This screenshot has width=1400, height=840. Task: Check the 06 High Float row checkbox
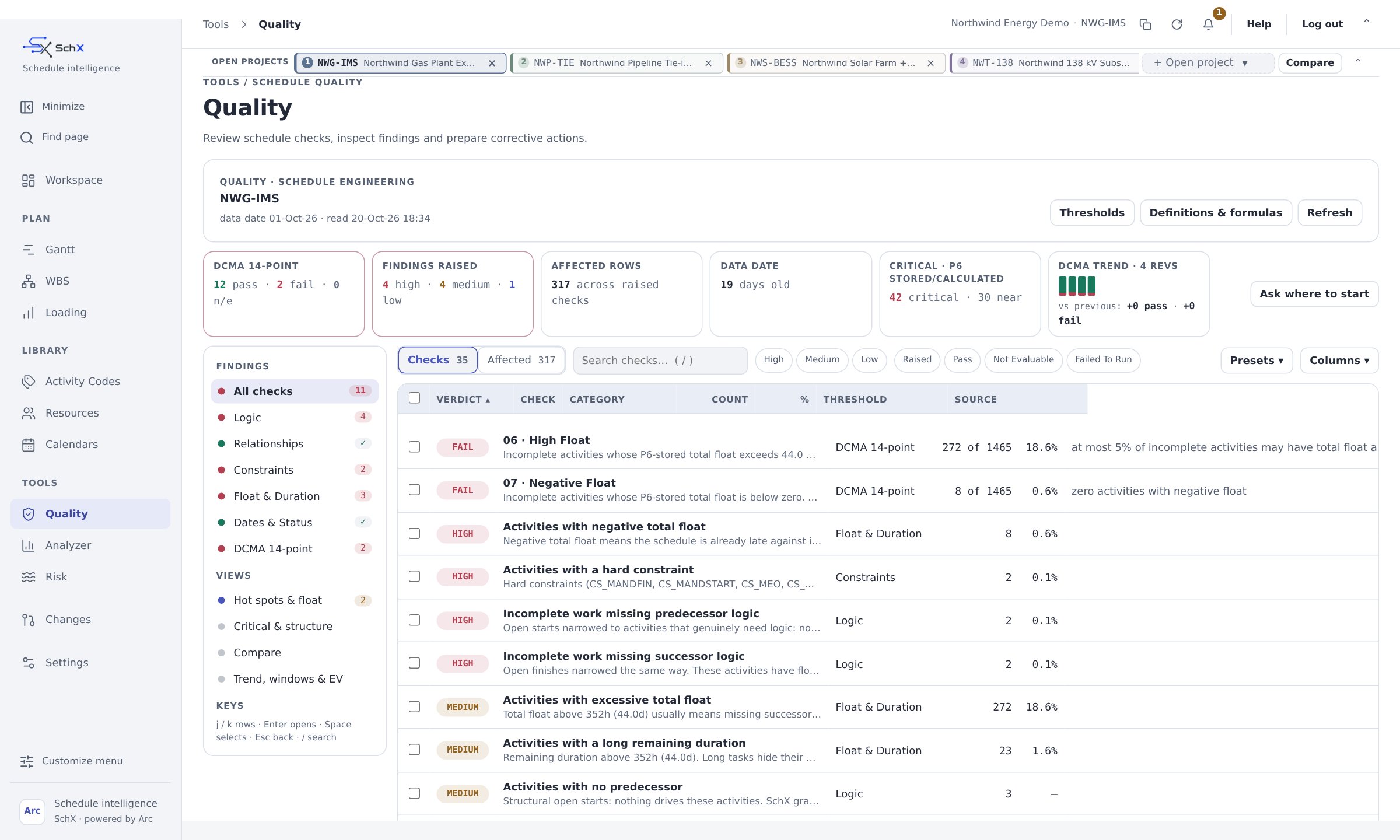pyautogui.click(x=414, y=447)
